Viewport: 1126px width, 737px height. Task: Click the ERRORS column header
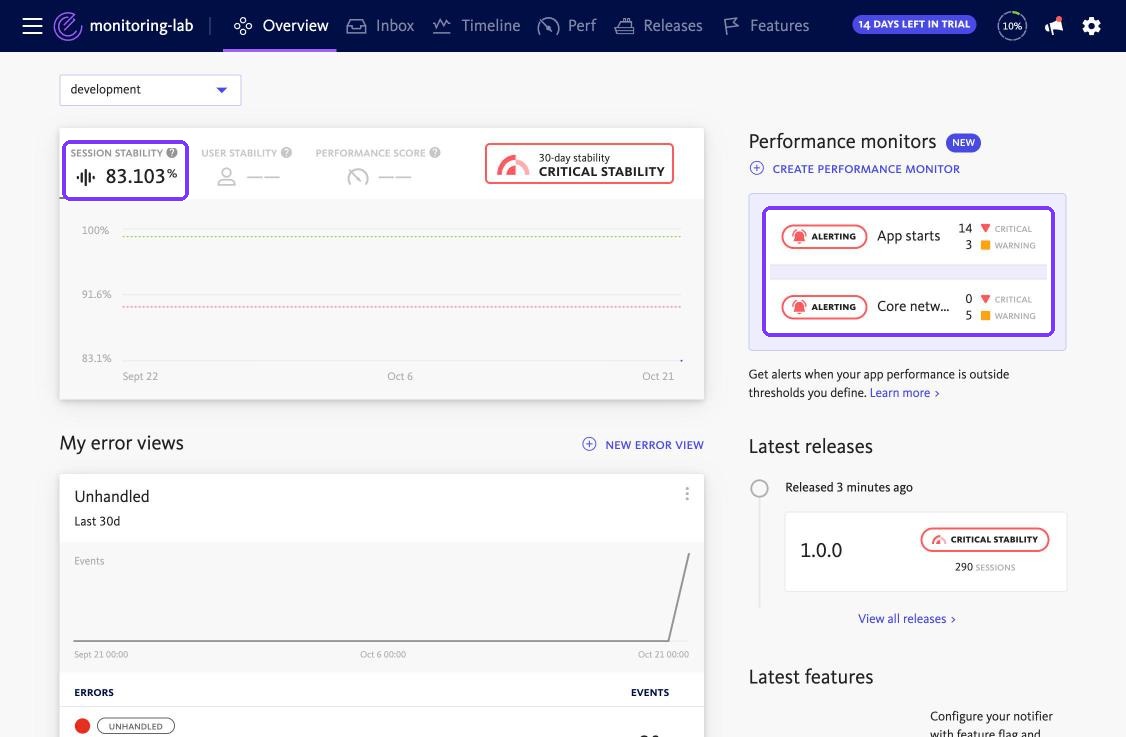[94, 692]
